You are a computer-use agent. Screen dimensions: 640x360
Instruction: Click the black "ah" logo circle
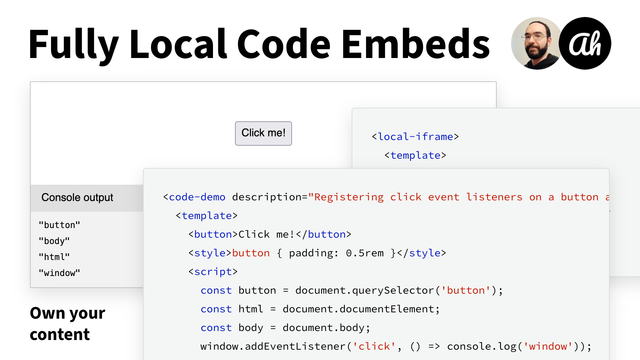(585, 43)
